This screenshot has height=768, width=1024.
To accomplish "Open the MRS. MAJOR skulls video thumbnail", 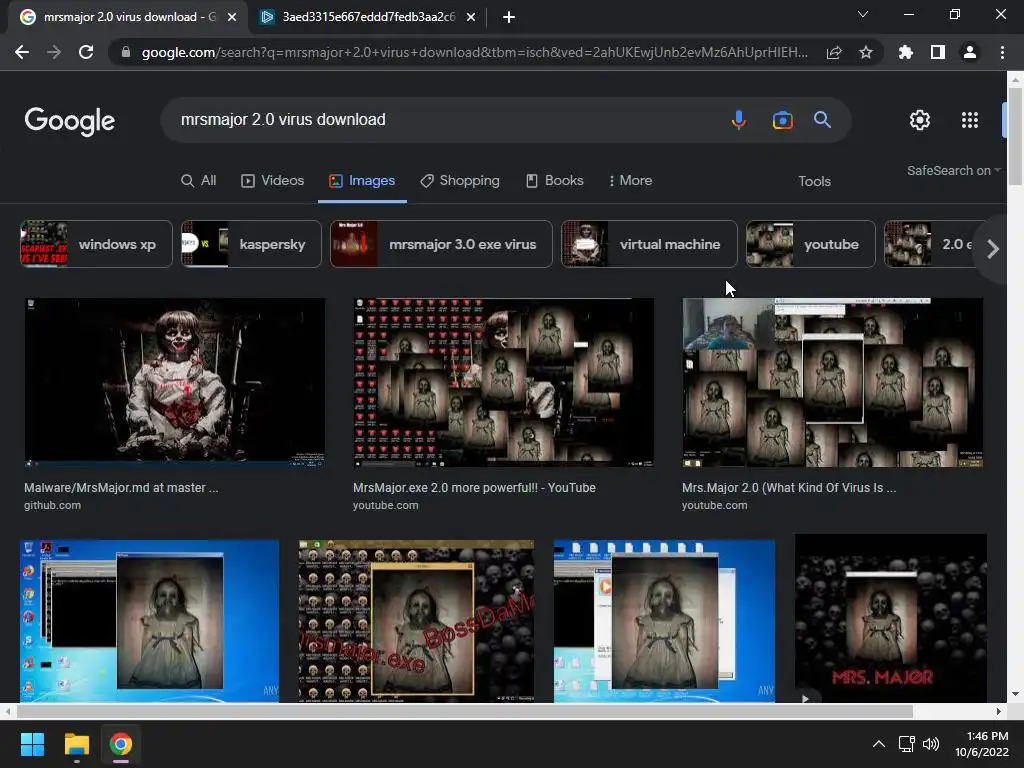I will click(891, 618).
